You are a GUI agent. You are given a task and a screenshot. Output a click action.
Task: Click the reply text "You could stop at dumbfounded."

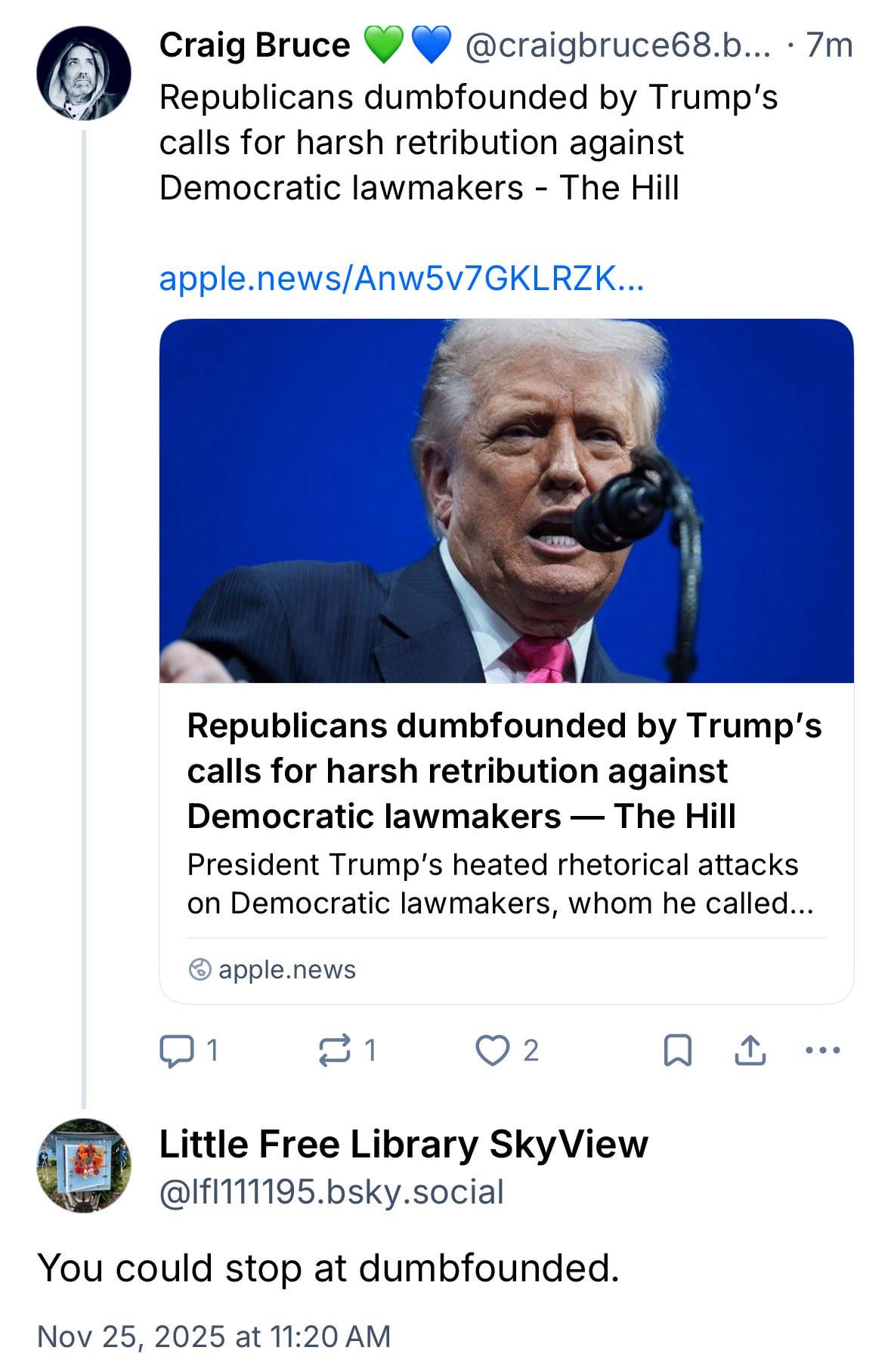[329, 1268]
